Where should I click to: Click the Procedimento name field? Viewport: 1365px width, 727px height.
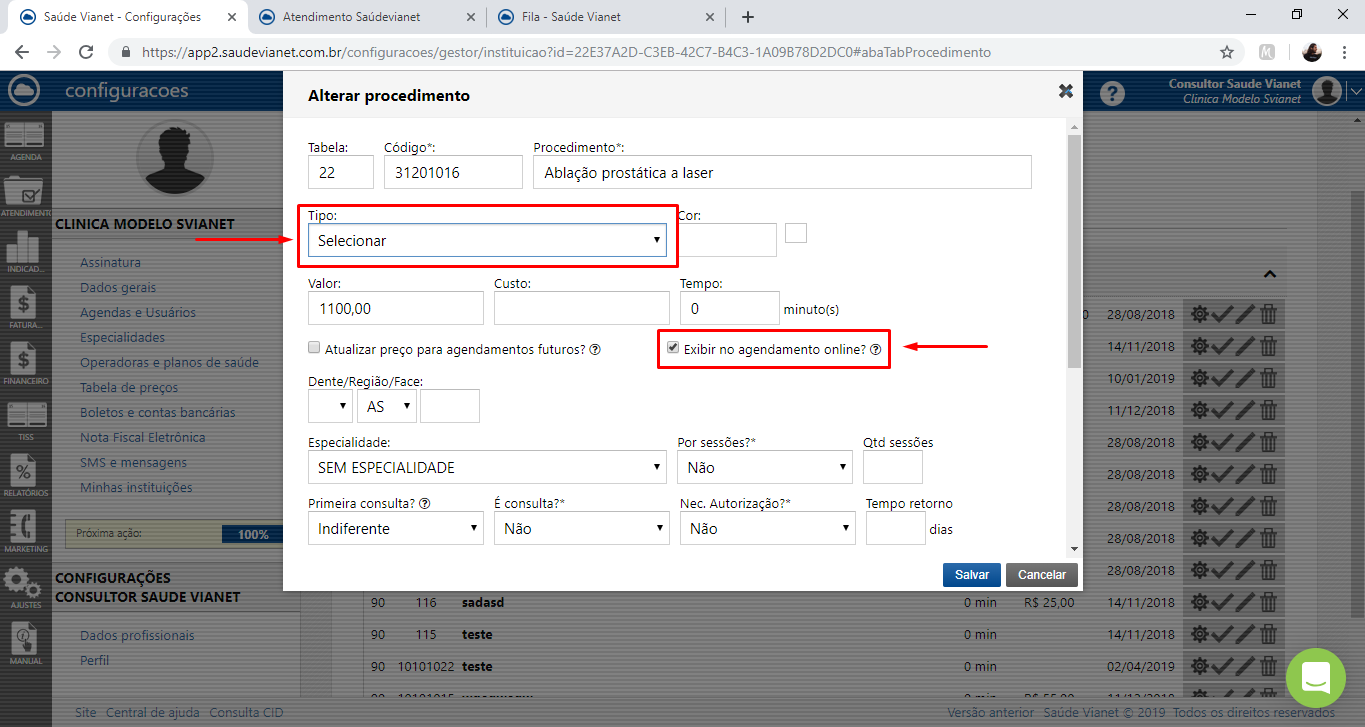pos(782,172)
